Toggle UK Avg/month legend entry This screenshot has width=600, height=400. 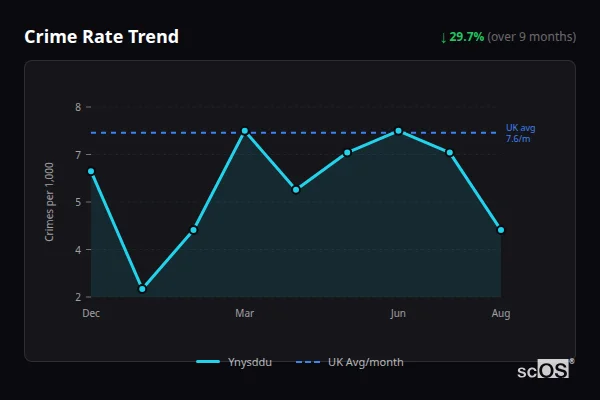pos(350,362)
